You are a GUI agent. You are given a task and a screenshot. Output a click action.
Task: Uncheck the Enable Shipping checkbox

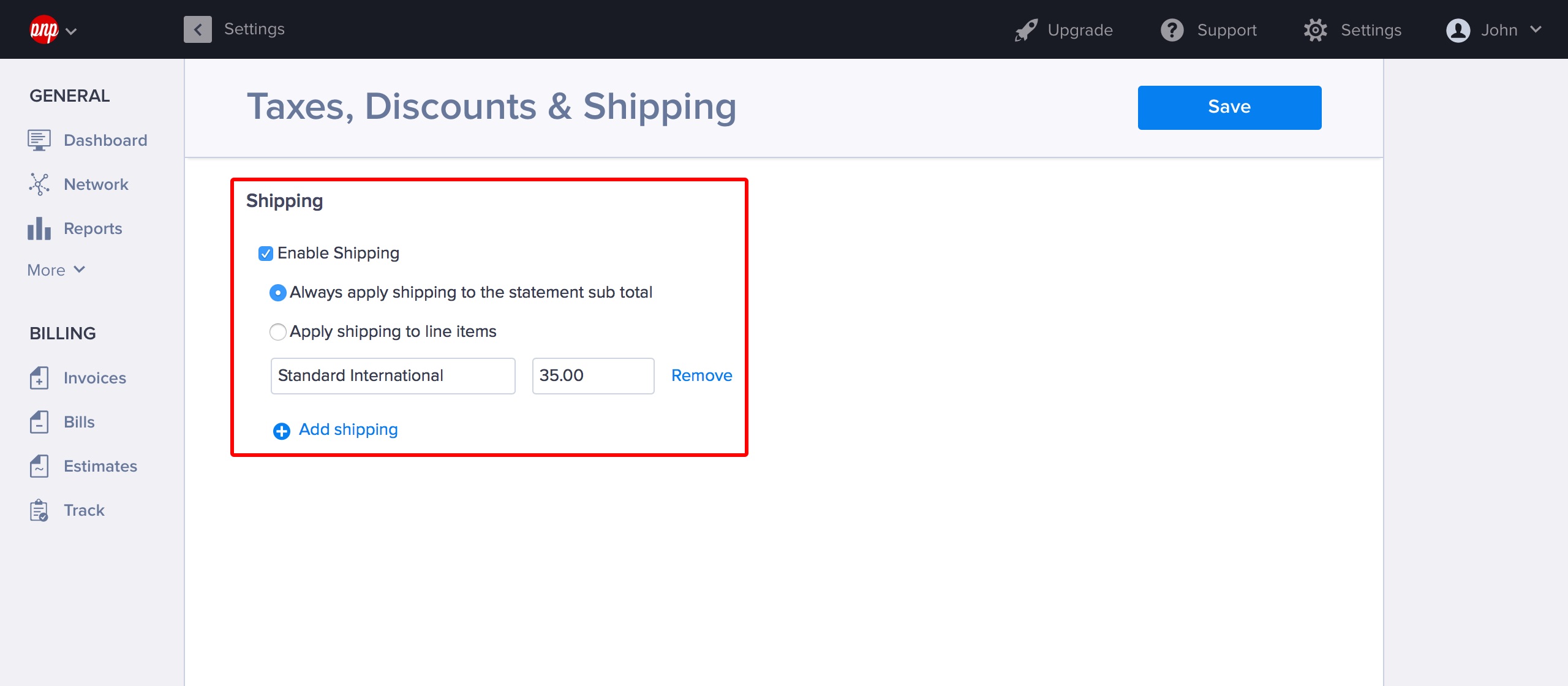266,254
